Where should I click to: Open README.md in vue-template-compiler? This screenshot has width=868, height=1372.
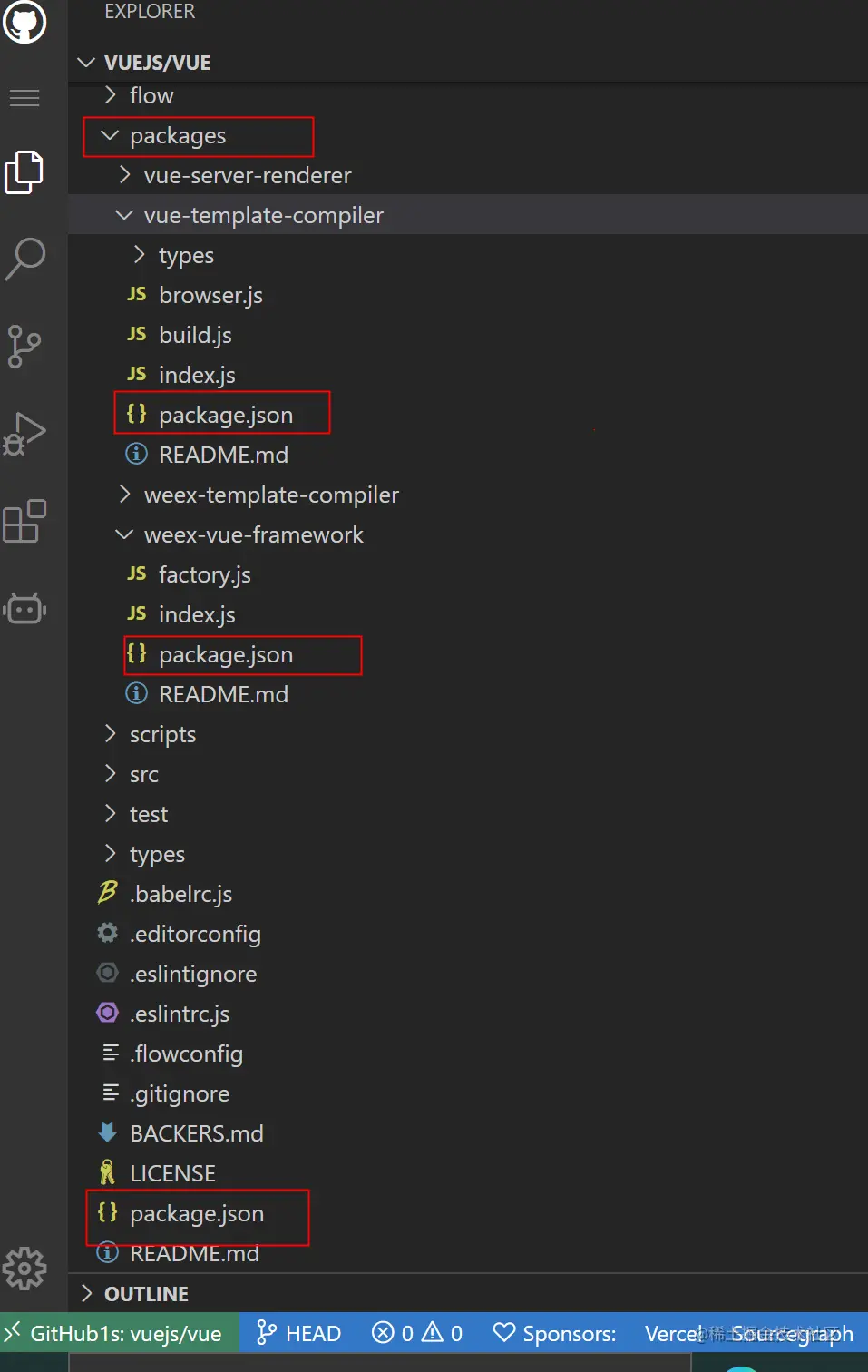pos(468,455)
